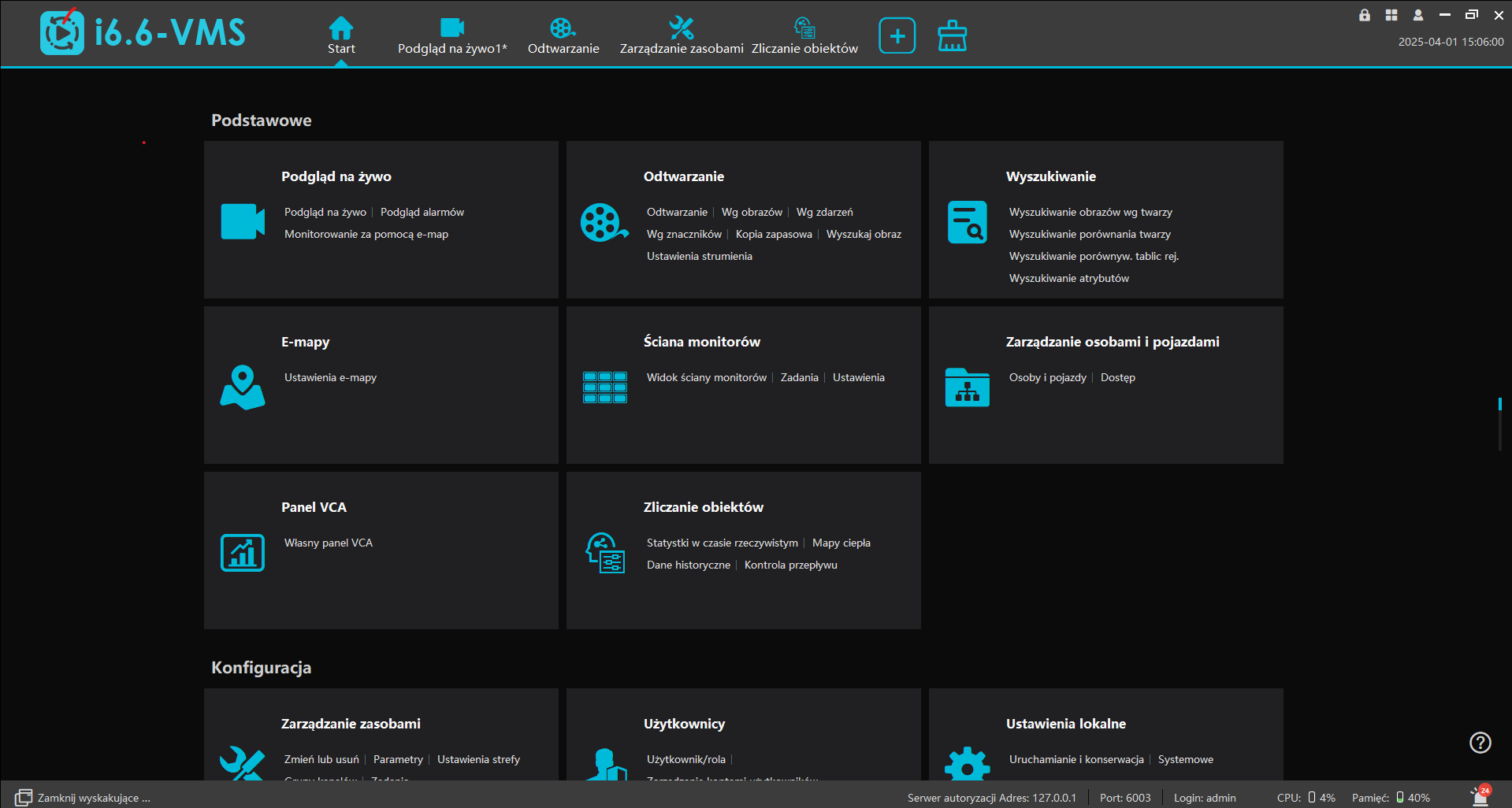Click Wyszukiwanie atrybutów link
Screen dimensions: 1512x808
pyautogui.click(x=1068, y=278)
